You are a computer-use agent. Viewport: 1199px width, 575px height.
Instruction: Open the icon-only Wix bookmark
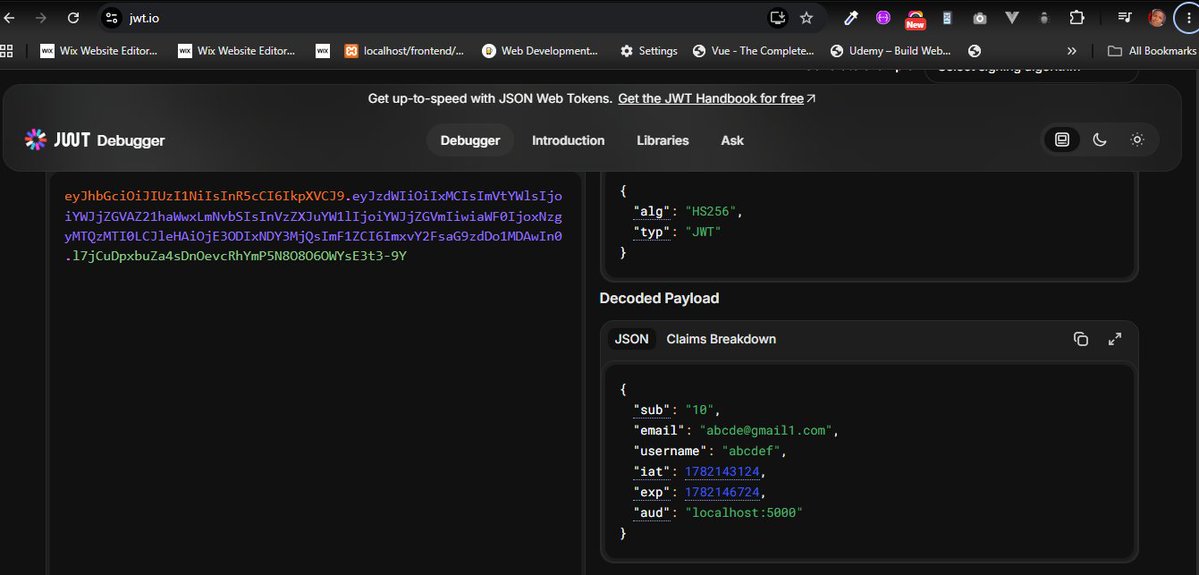323,50
